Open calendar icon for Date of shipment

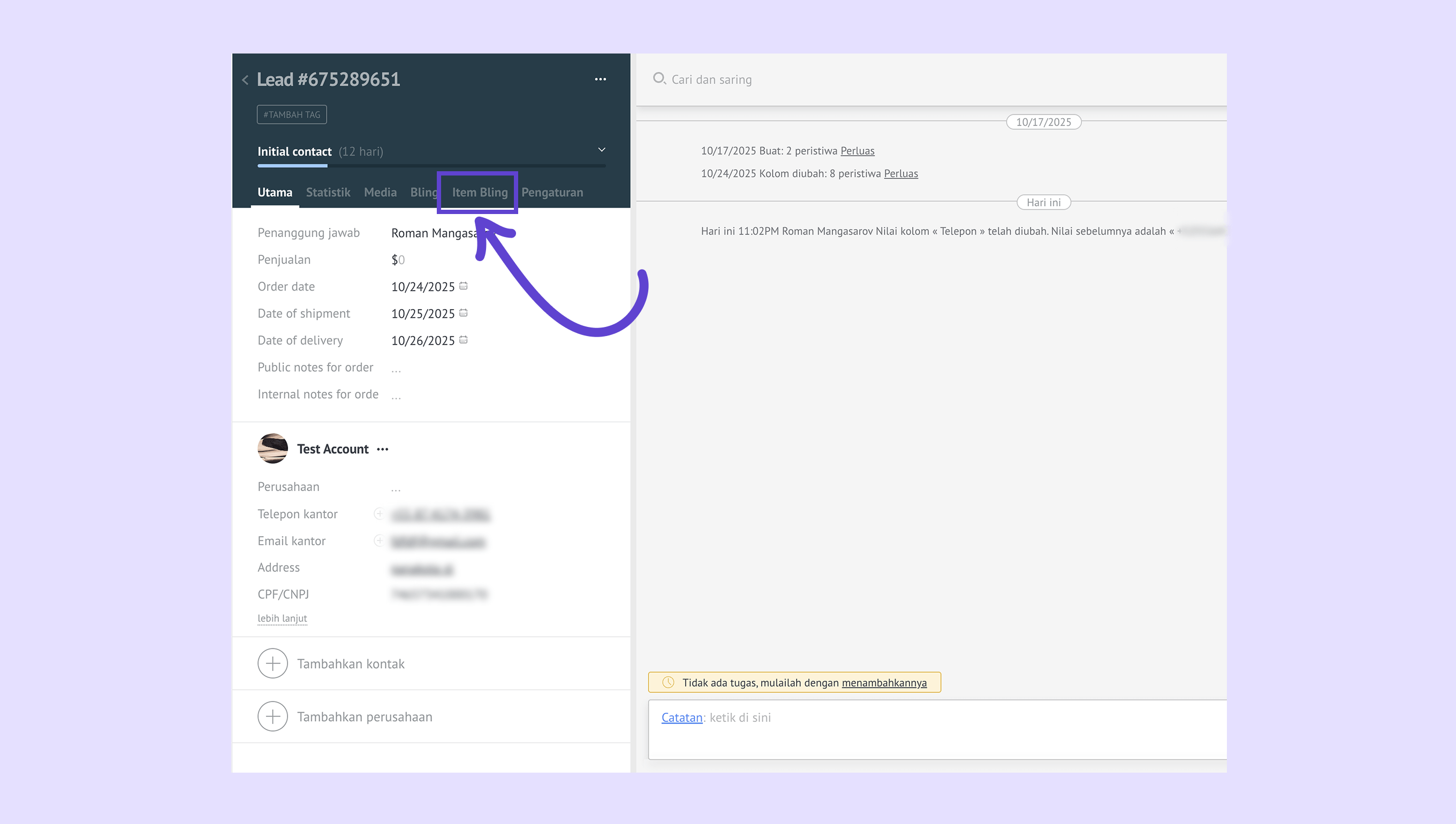pos(463,313)
